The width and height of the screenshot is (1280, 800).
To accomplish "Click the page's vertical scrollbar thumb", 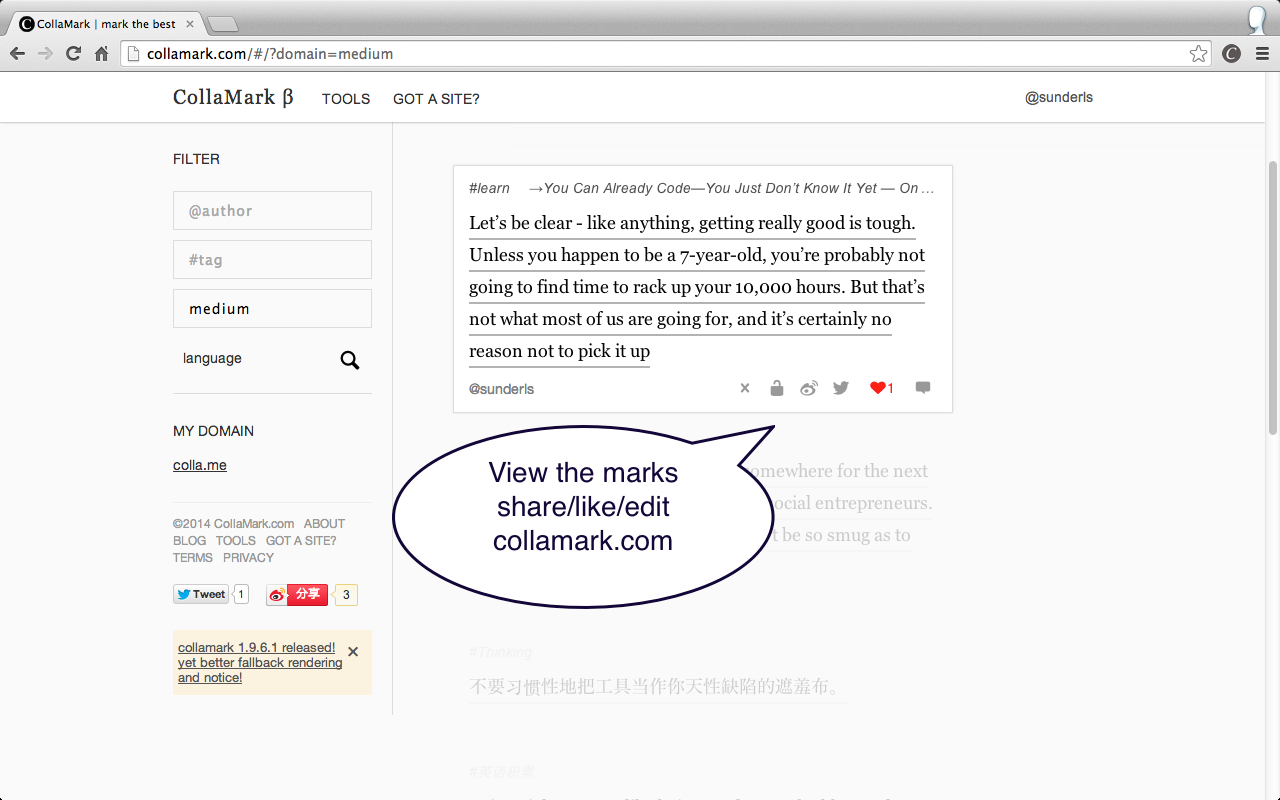I will [x=1272, y=297].
